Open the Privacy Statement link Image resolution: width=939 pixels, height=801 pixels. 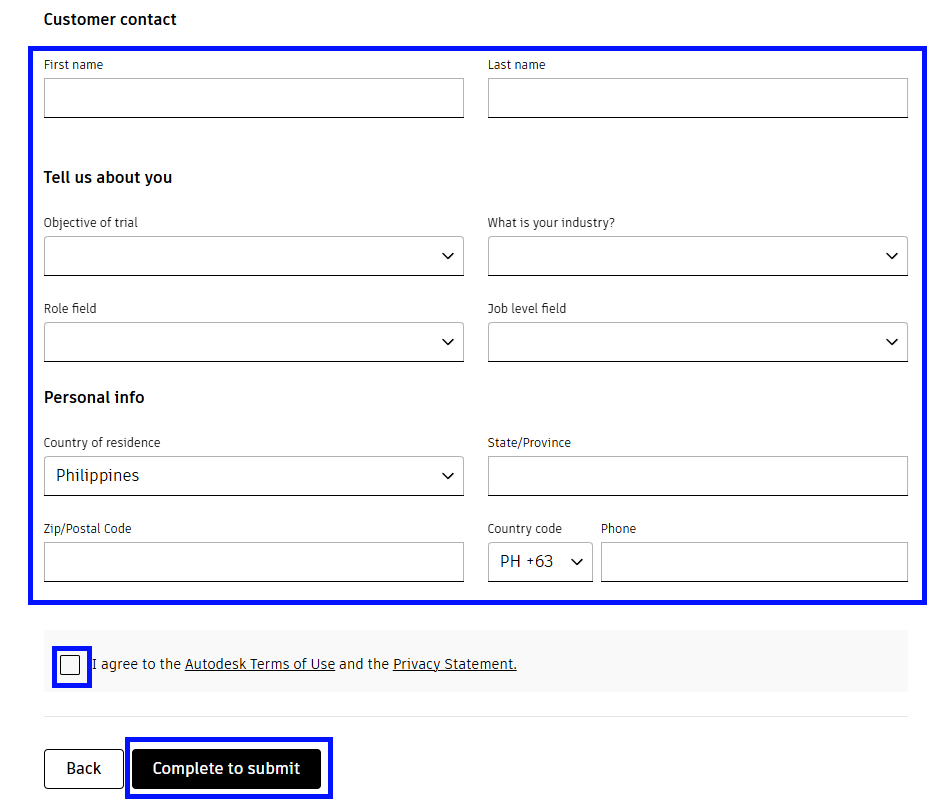pos(455,664)
